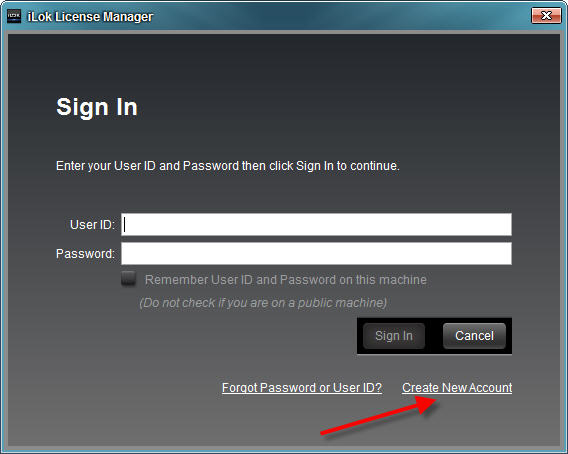
Task: Click the Sign In button
Action: coord(394,336)
